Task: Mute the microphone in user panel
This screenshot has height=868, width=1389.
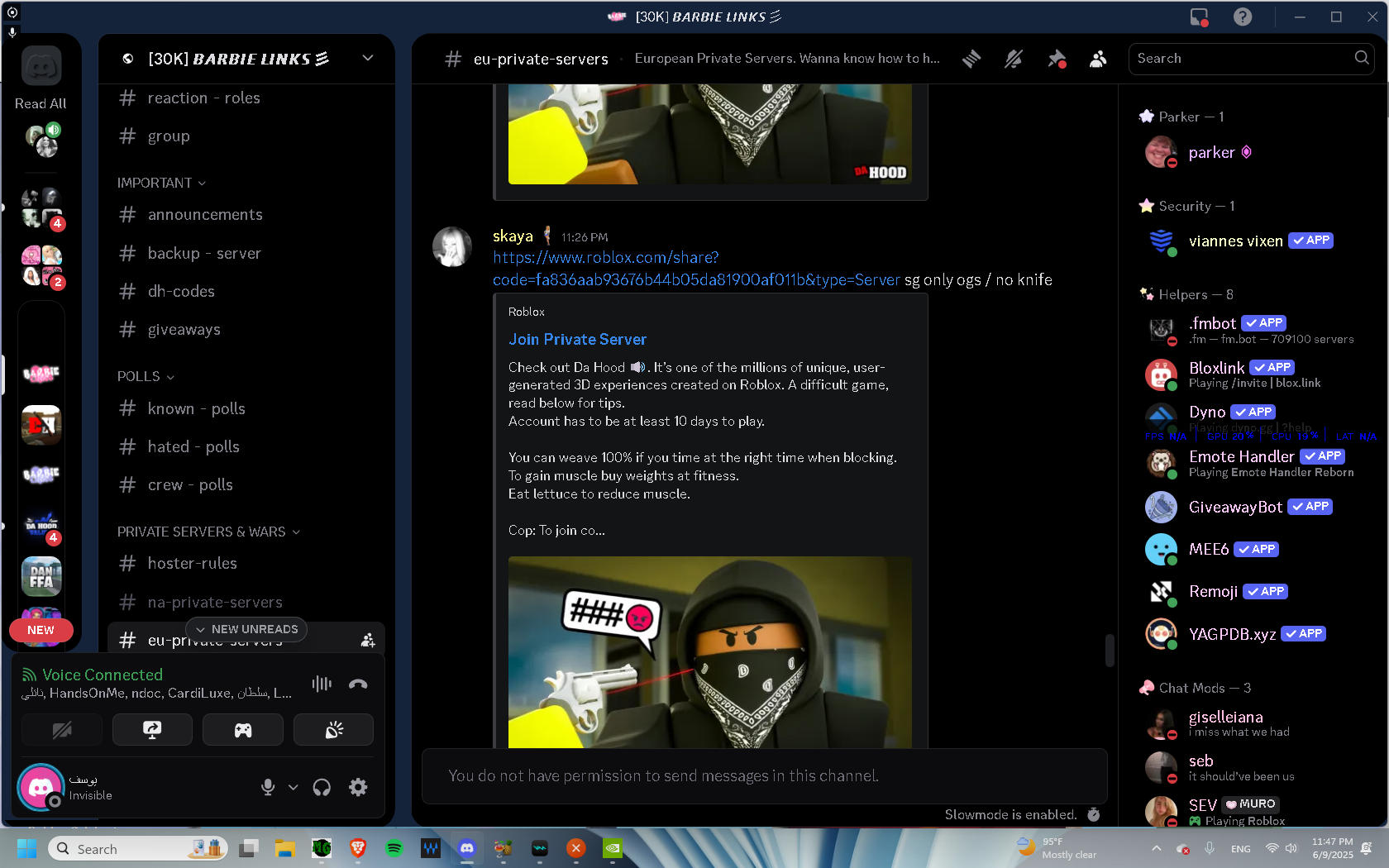Action: click(268, 787)
